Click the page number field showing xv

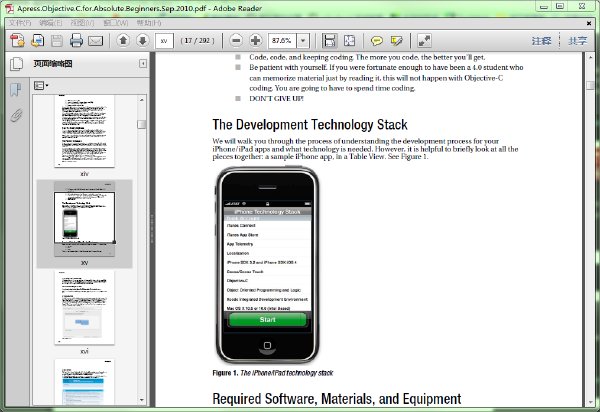click(x=164, y=41)
